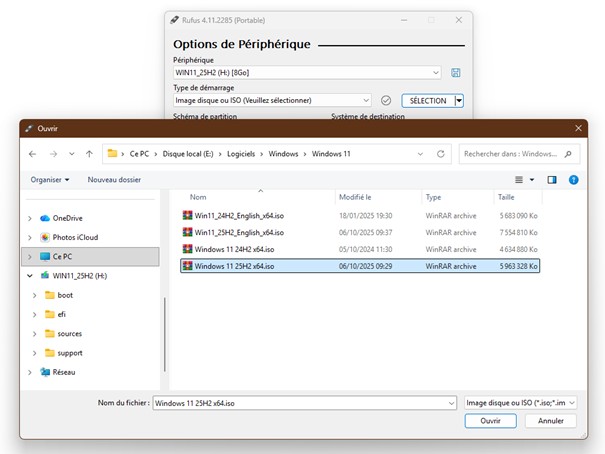
Task: Click the folder icon in address bar
Action: (112, 154)
